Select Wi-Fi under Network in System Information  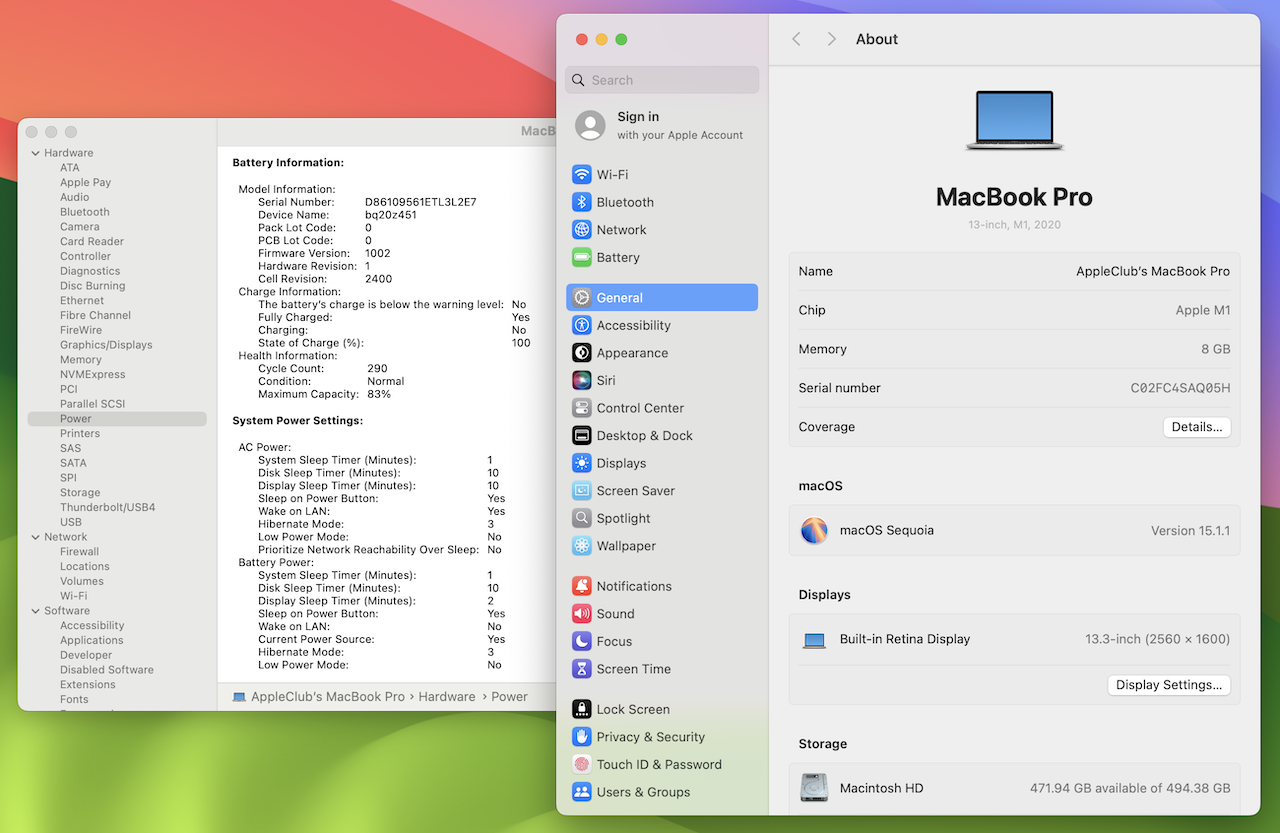pyautogui.click(x=73, y=596)
